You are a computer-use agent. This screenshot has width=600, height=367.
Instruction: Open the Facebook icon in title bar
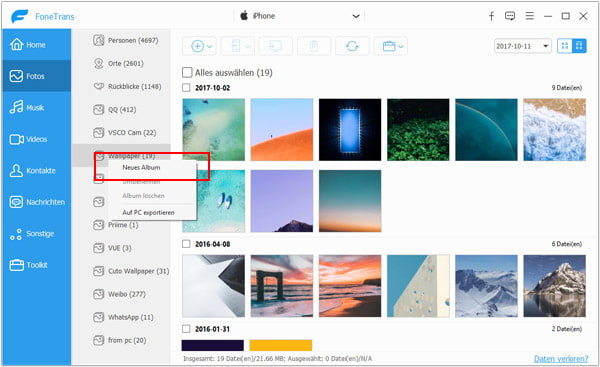click(x=492, y=16)
